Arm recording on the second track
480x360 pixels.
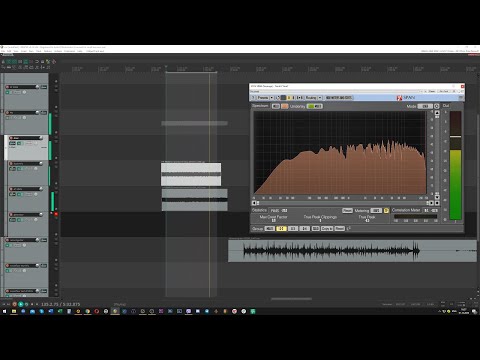[7, 113]
